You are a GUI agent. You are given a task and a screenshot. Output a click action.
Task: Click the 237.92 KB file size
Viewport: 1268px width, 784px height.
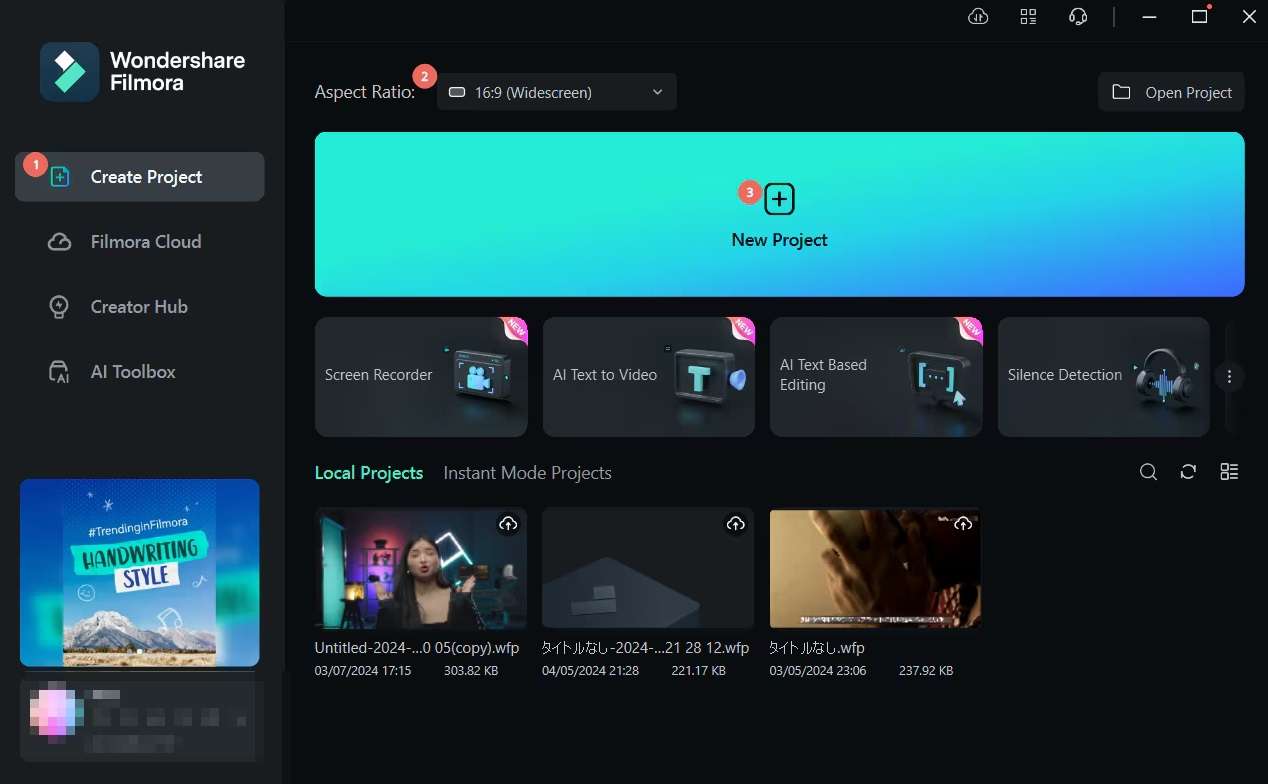click(x=925, y=671)
